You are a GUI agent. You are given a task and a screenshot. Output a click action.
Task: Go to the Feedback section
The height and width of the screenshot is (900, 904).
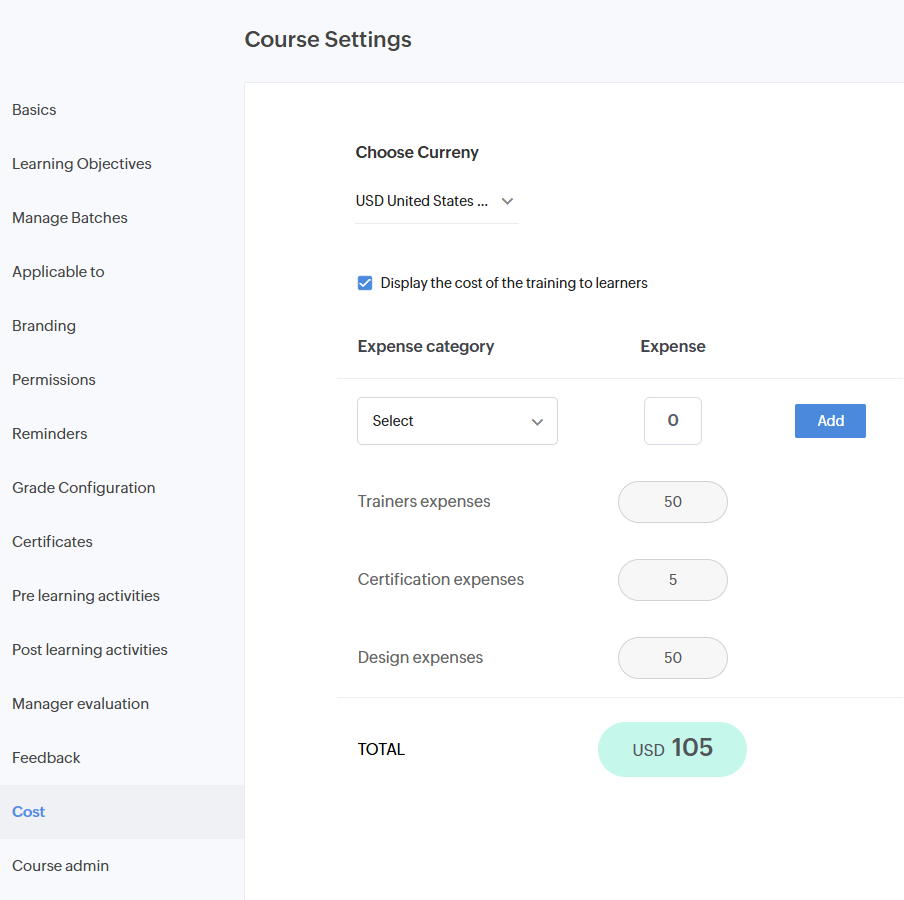pyautogui.click(x=46, y=758)
